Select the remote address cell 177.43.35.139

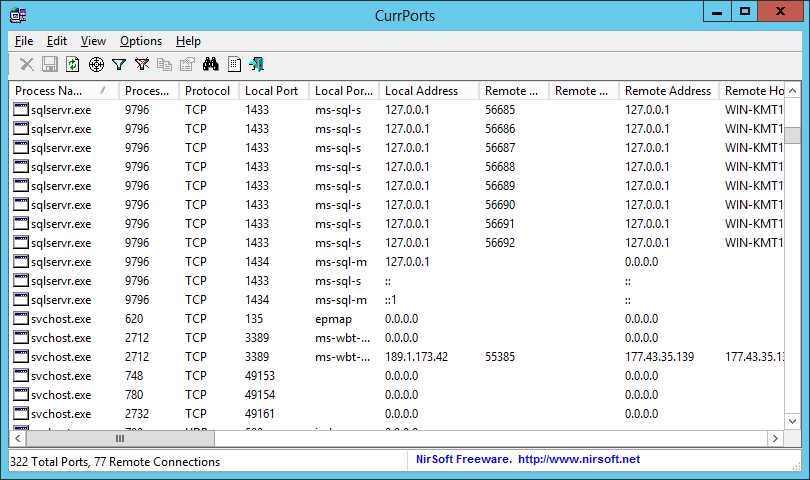pos(659,357)
